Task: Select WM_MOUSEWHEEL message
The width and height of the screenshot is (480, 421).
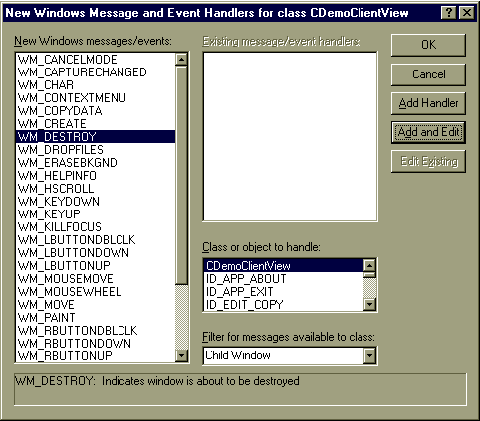Action: tap(95, 292)
